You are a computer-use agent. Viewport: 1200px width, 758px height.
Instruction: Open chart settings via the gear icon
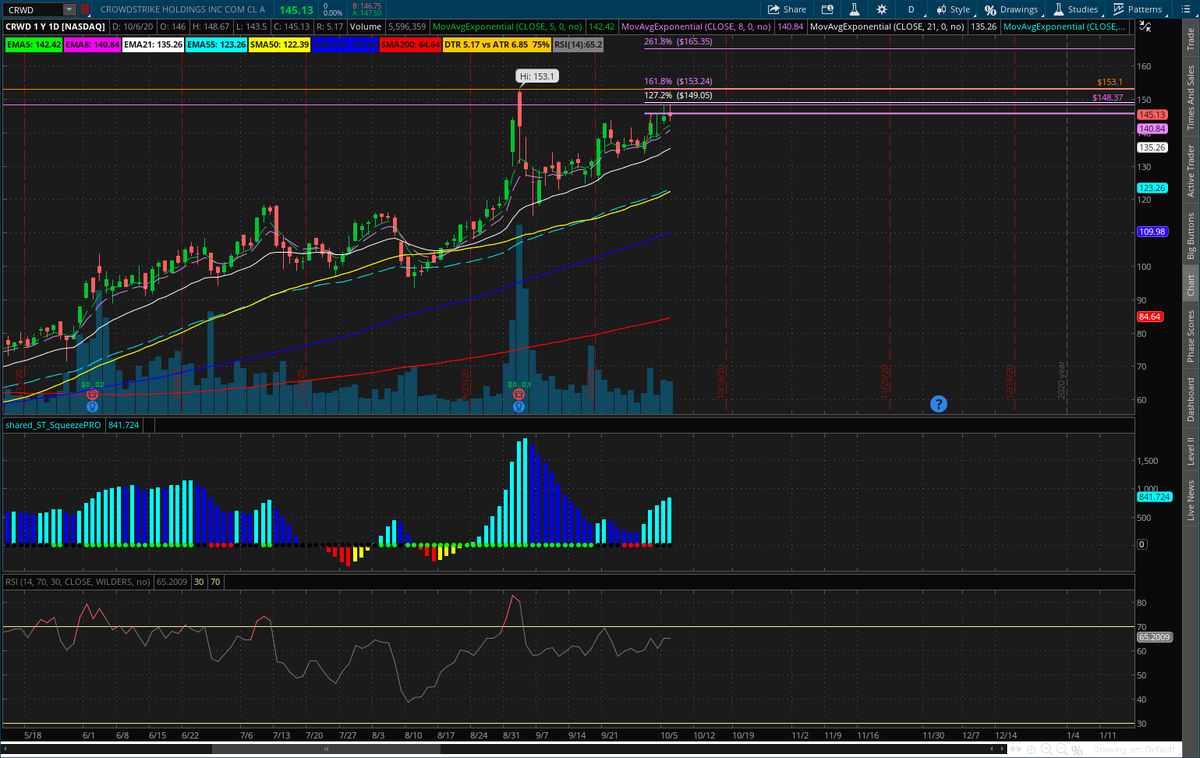point(880,8)
